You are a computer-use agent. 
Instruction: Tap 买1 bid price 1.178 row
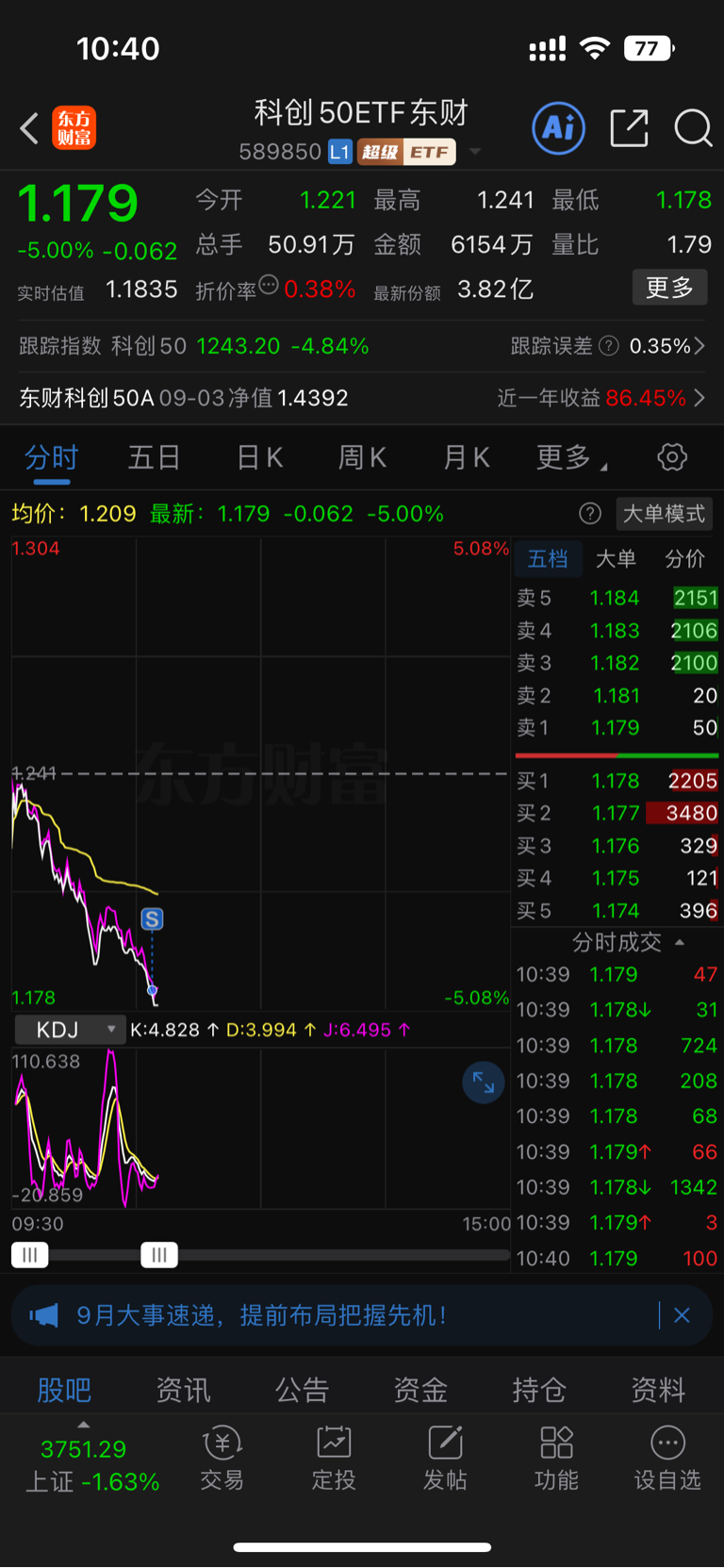coord(617,781)
